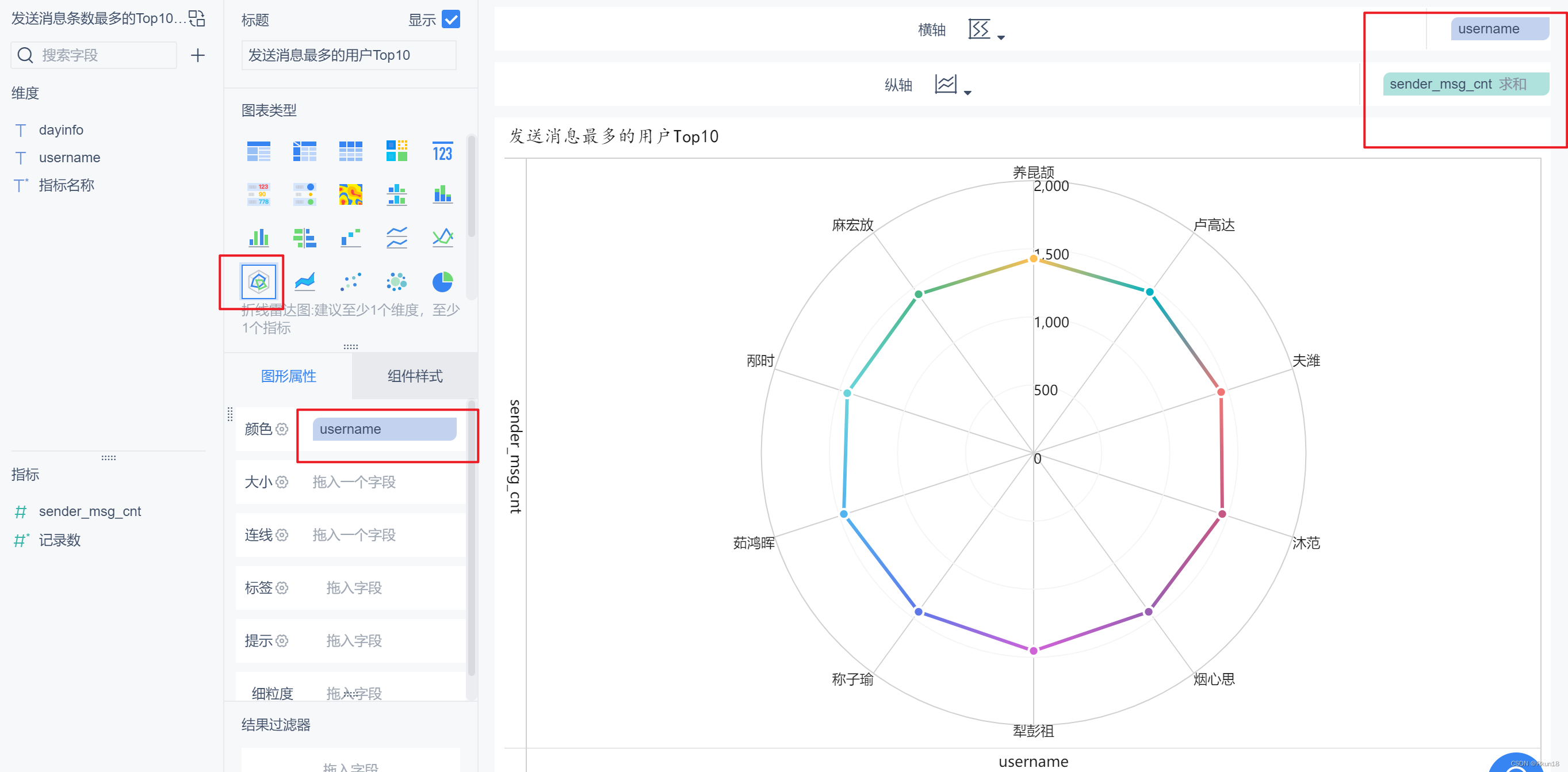Click sender_msg_cnt metric field
Viewport: 1568px width, 772px height.
coord(90,510)
